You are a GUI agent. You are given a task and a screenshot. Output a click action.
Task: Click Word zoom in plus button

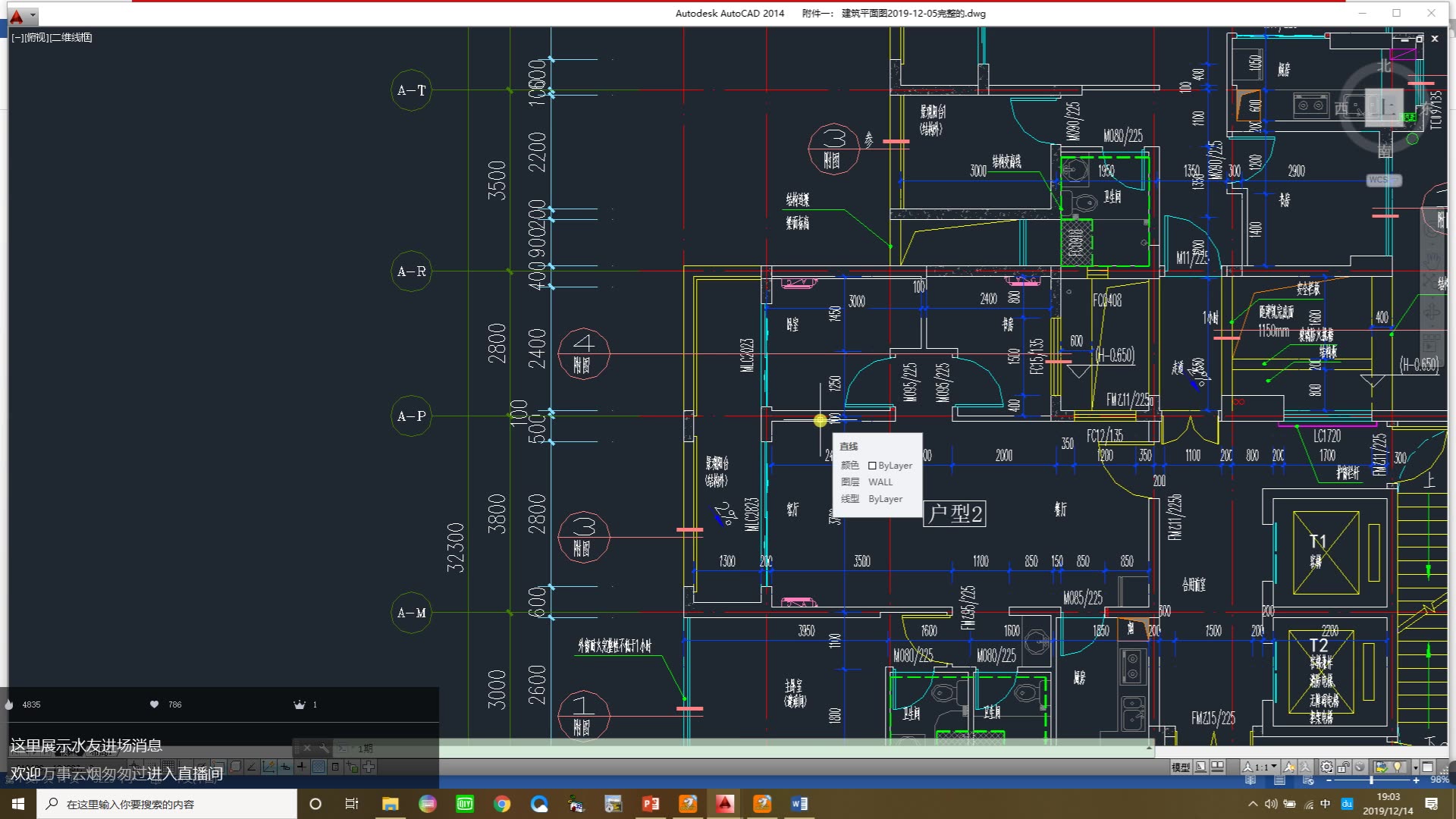click(x=1415, y=780)
